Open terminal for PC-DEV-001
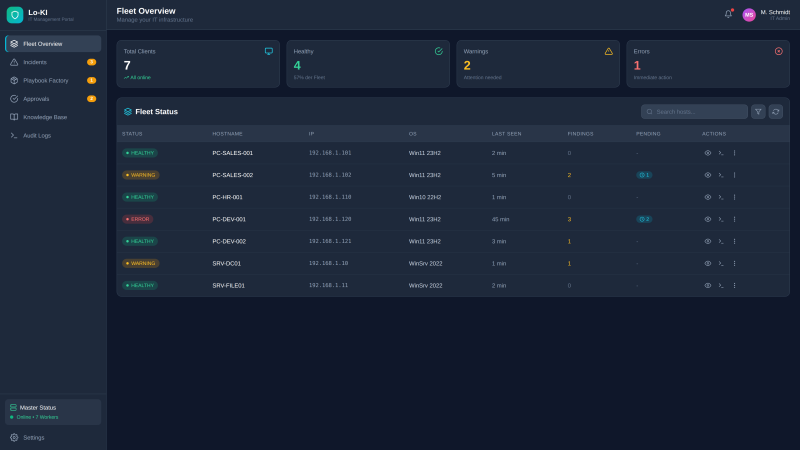This screenshot has width=800, height=450. [721, 219]
